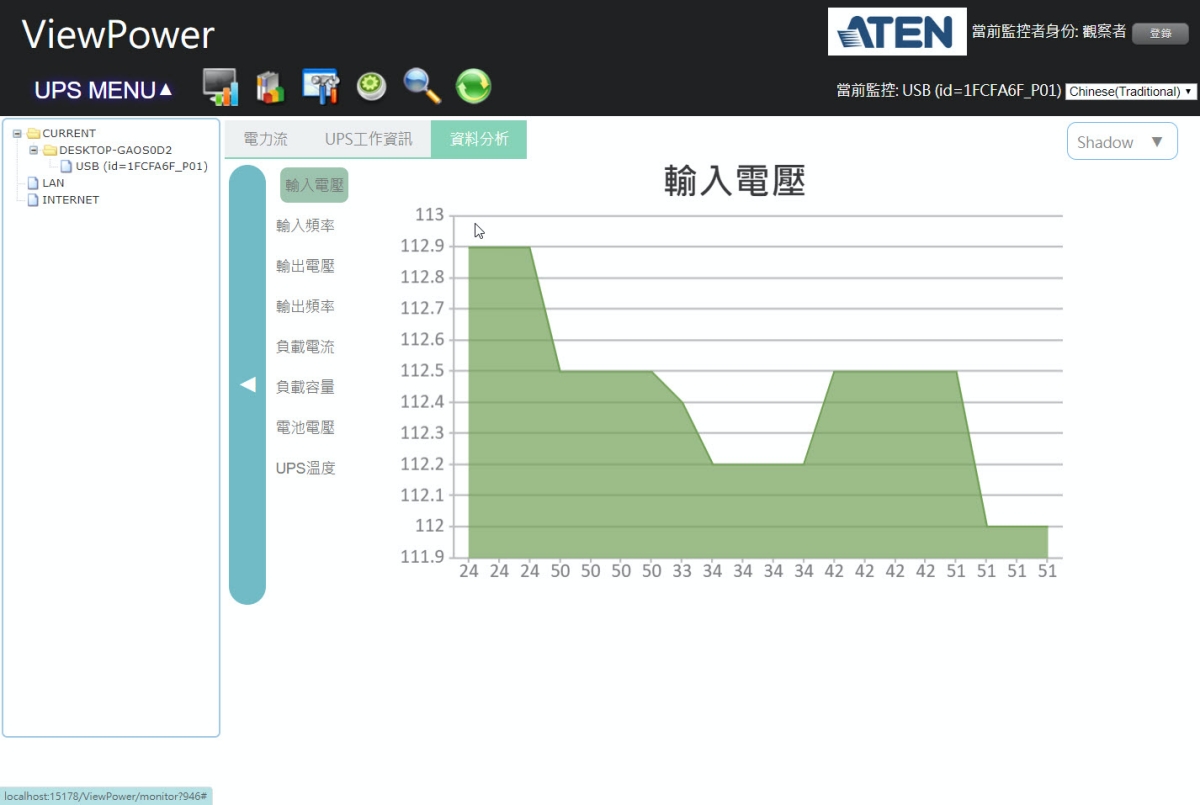Open the Chinese(Traditional) language dropdown
This screenshot has height=805, width=1200.
tap(1131, 91)
